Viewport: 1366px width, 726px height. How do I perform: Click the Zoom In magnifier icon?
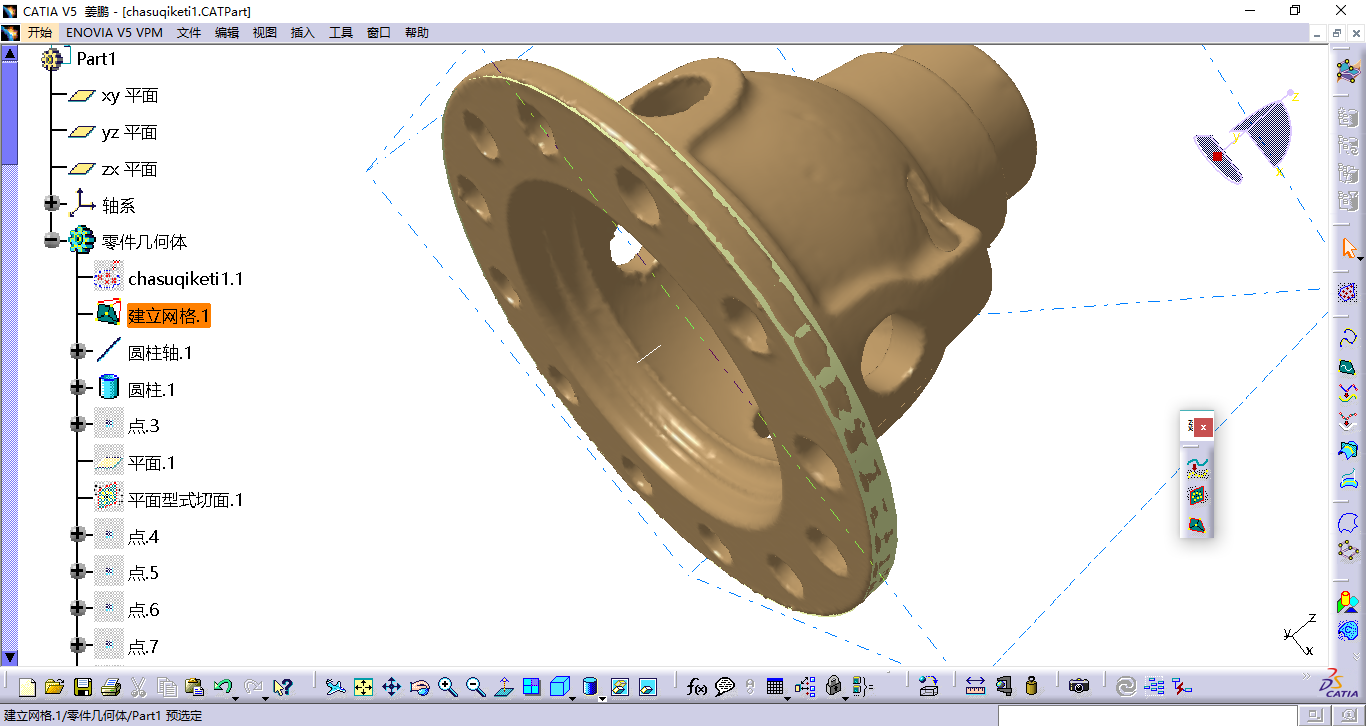point(447,687)
